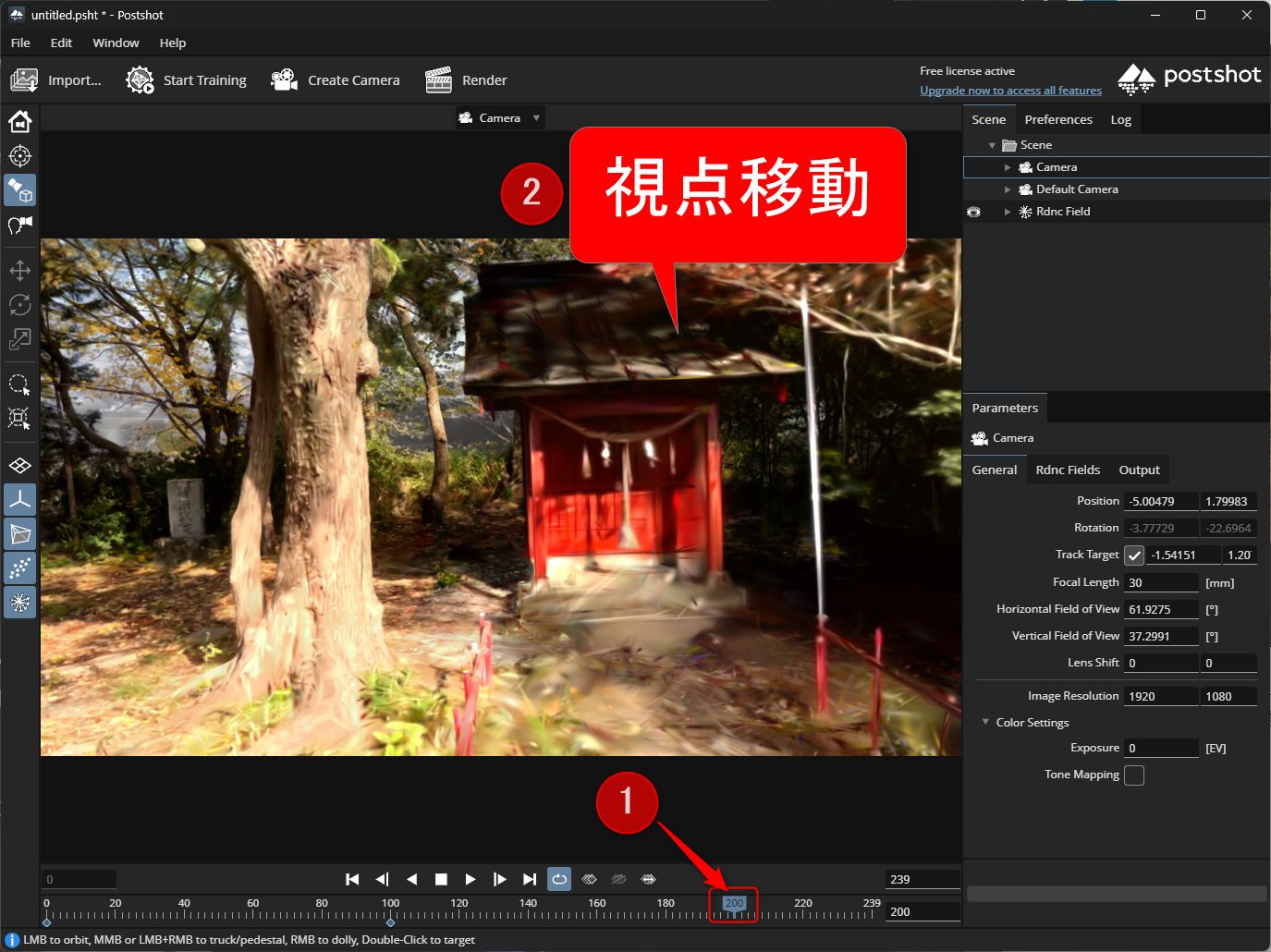1271x952 pixels.
Task: Toggle the loop playback button
Action: click(x=559, y=879)
